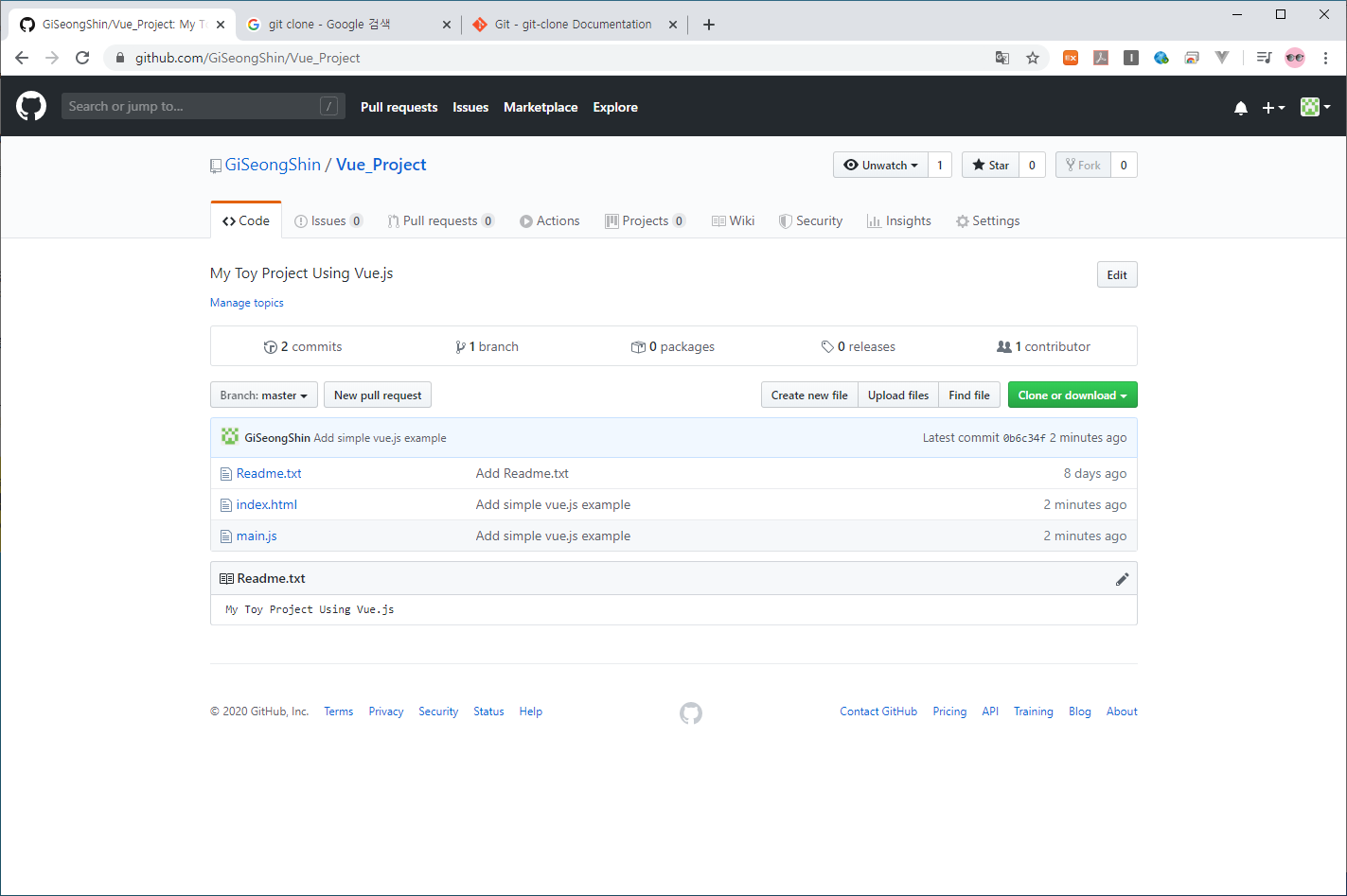View the 0 releases link
The height and width of the screenshot is (896, 1347).
[x=859, y=346]
